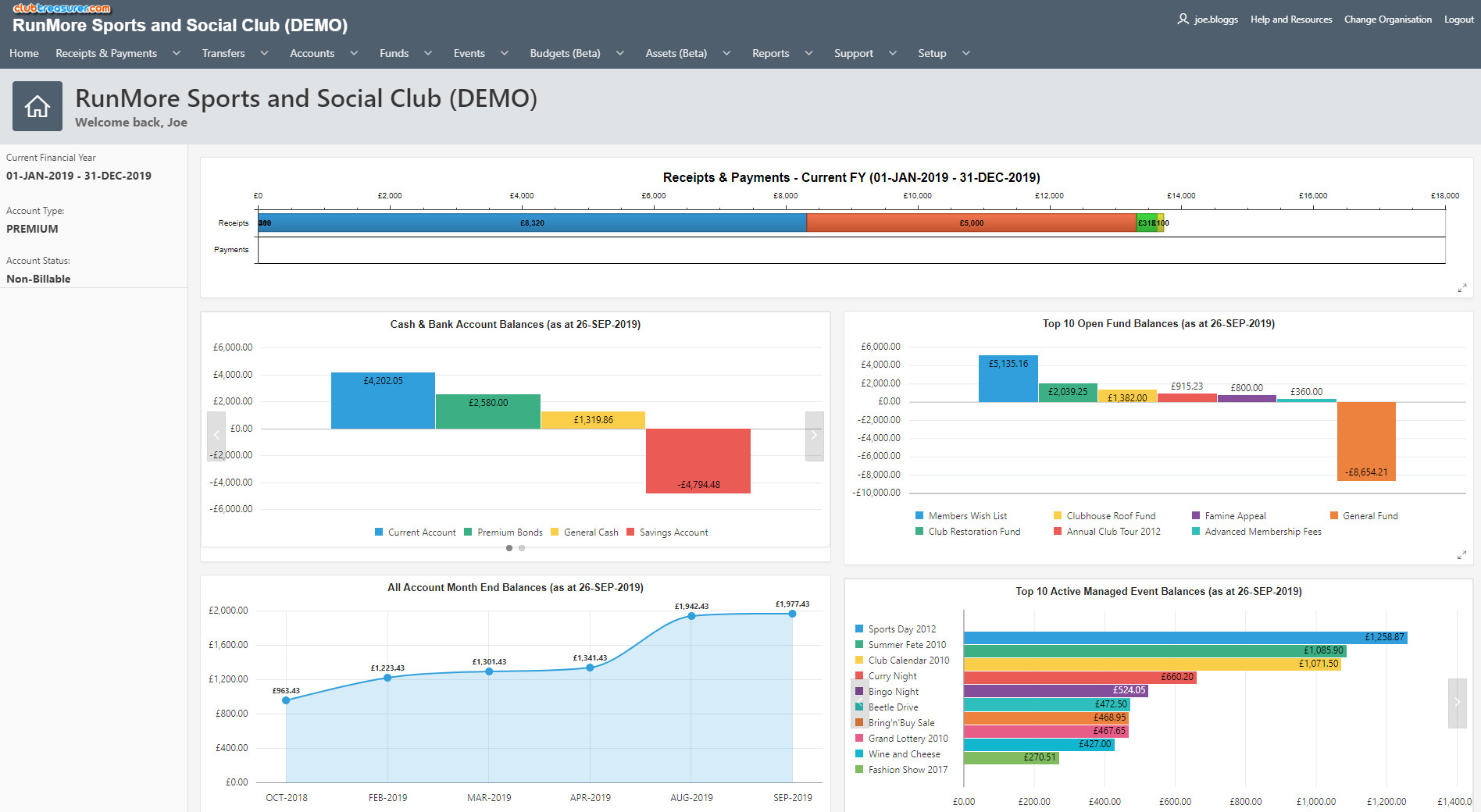
Task: Click the orange -£8,654.21 General Fund bar
Action: 1366,441
